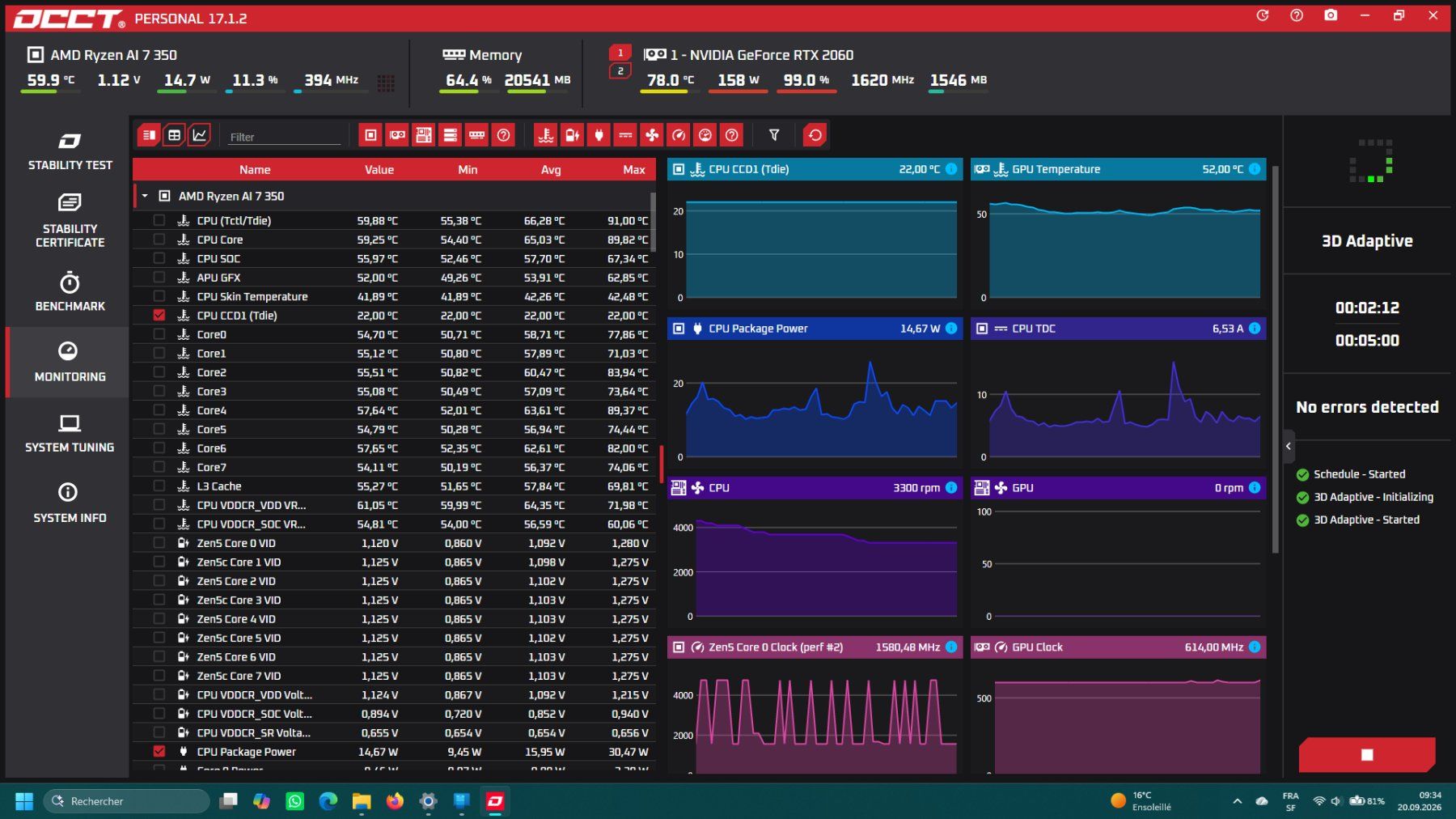Check the CPU (Tctl/Tdie) sensor box
This screenshot has width=1456, height=819.
(x=159, y=220)
